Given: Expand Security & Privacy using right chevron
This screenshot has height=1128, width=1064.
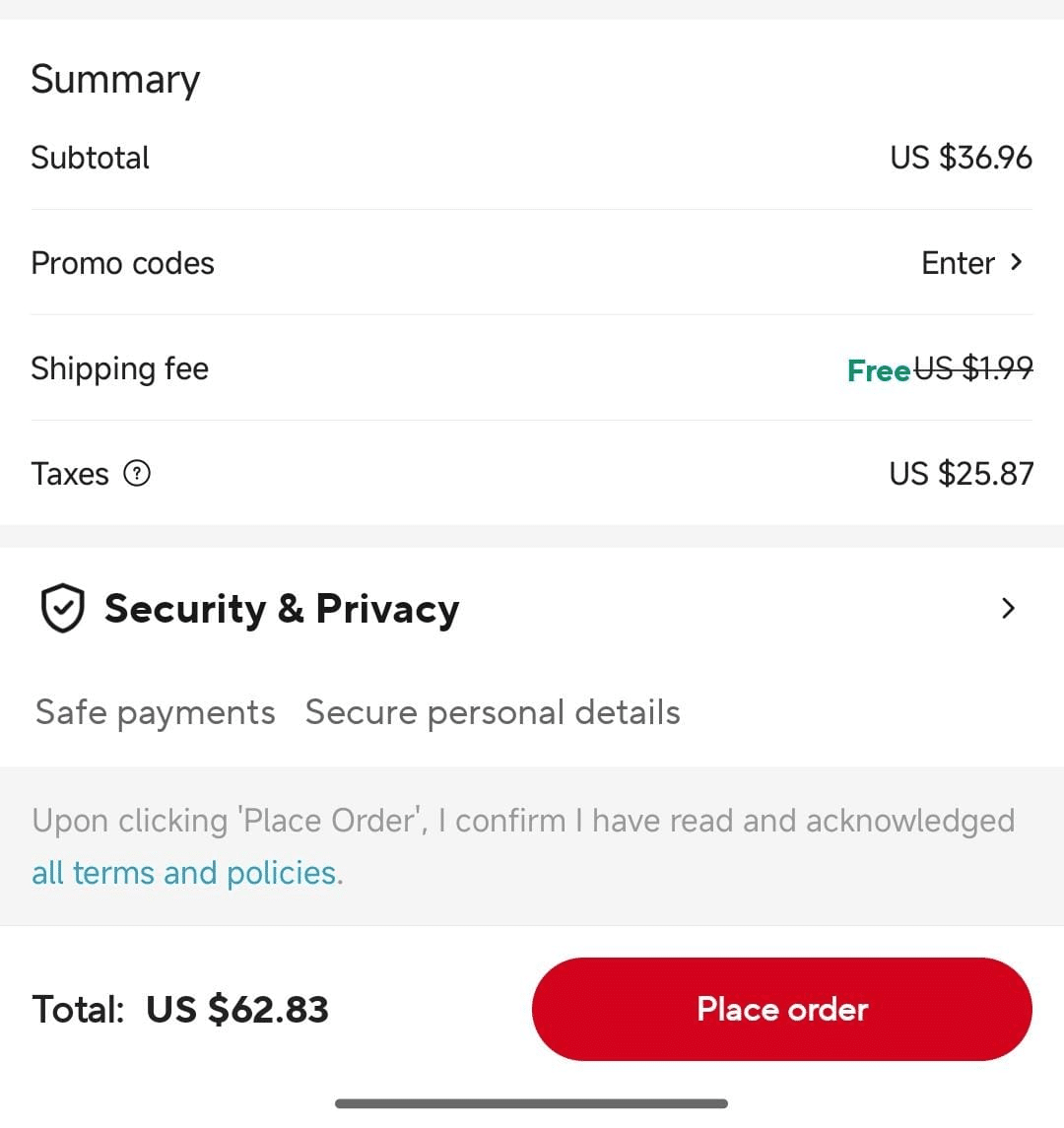Looking at the screenshot, I should coord(1007,608).
